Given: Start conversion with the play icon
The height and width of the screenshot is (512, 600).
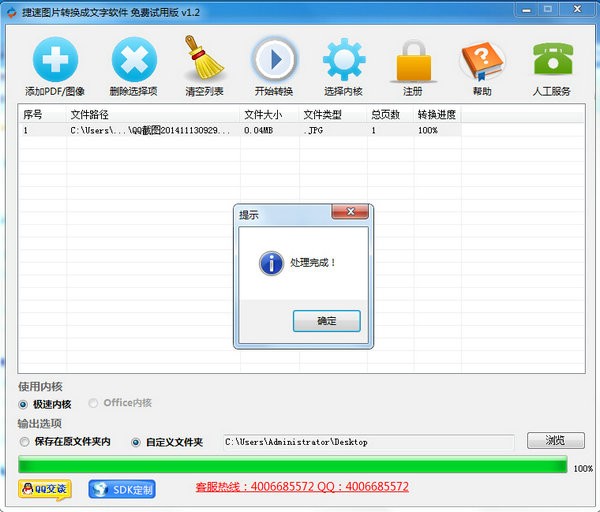Looking at the screenshot, I should (274, 59).
